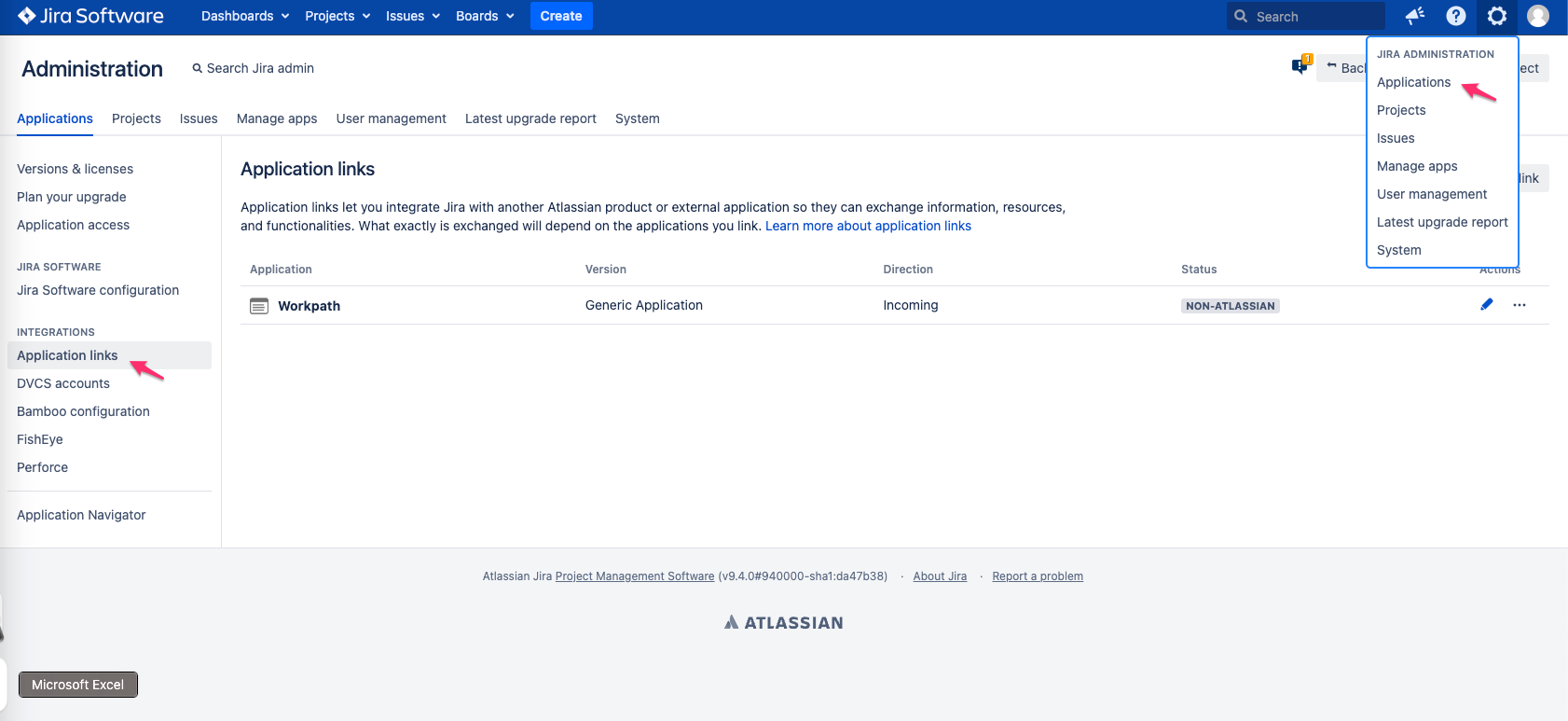Click the Version column header

[x=606, y=270]
